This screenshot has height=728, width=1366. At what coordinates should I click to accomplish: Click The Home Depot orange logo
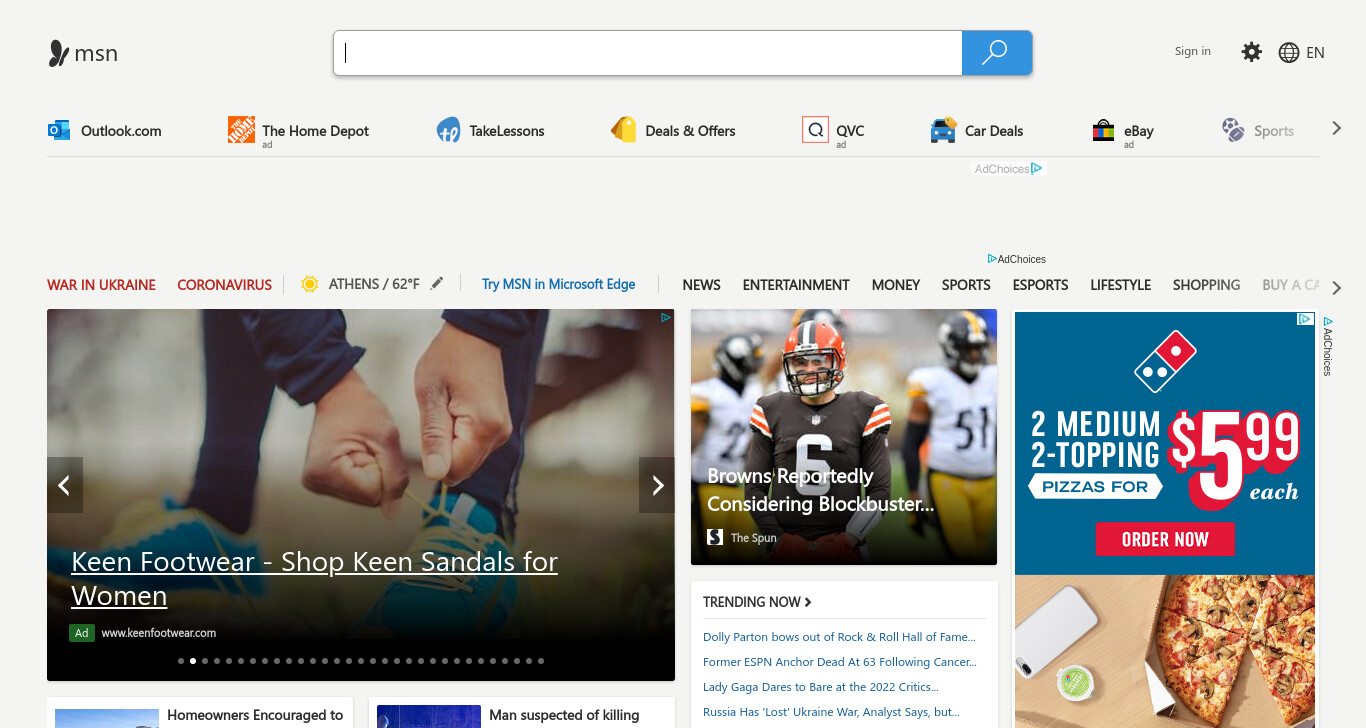241,130
